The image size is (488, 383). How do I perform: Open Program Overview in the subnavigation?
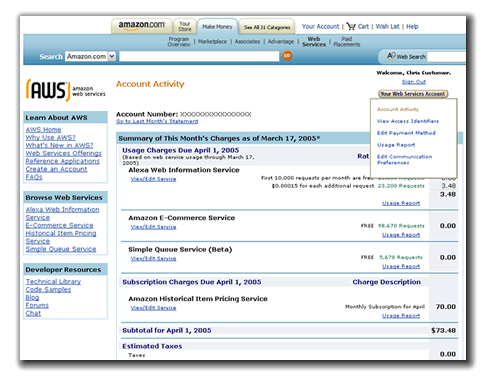[179, 42]
